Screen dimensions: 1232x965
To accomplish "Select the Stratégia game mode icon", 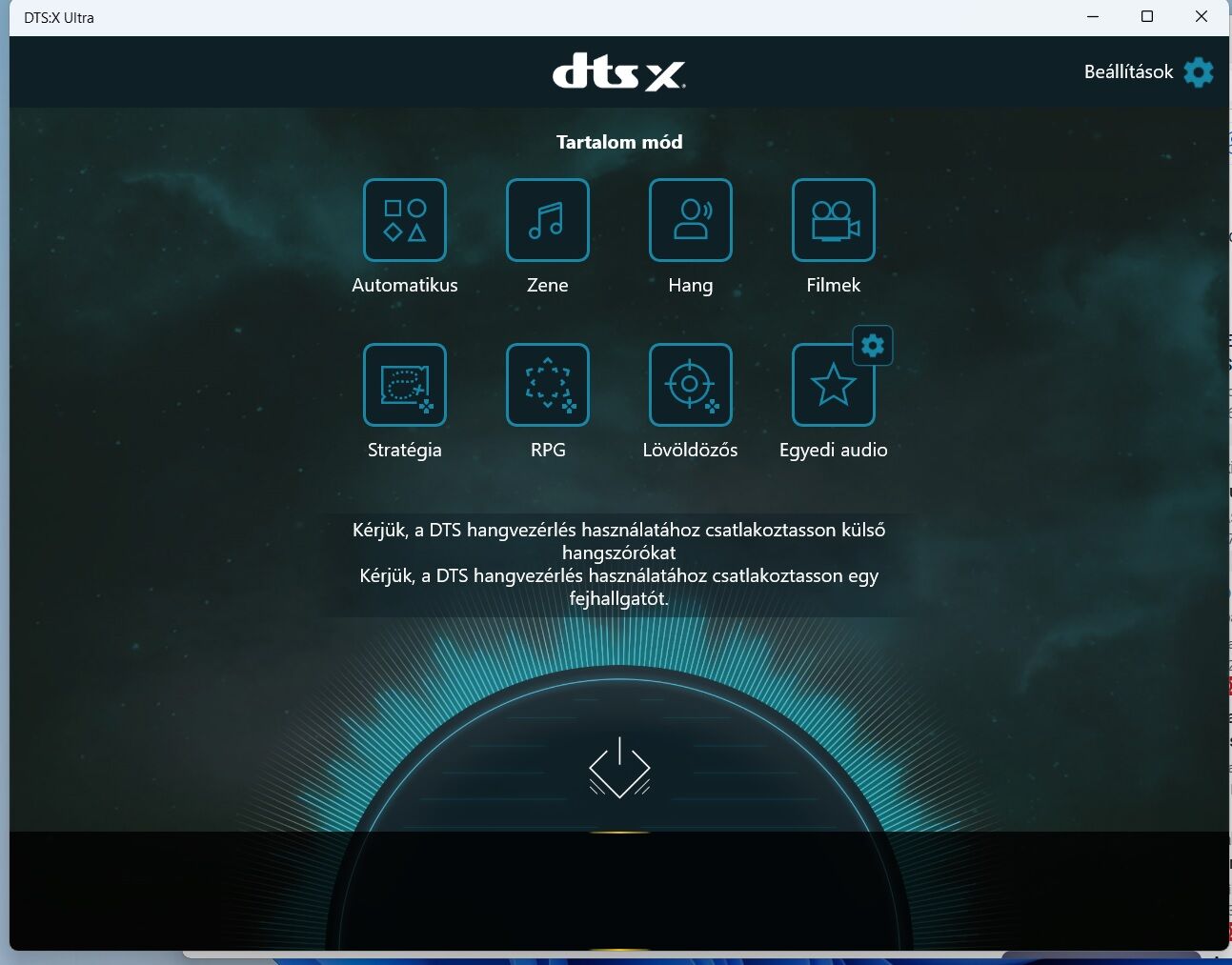I will [x=405, y=385].
